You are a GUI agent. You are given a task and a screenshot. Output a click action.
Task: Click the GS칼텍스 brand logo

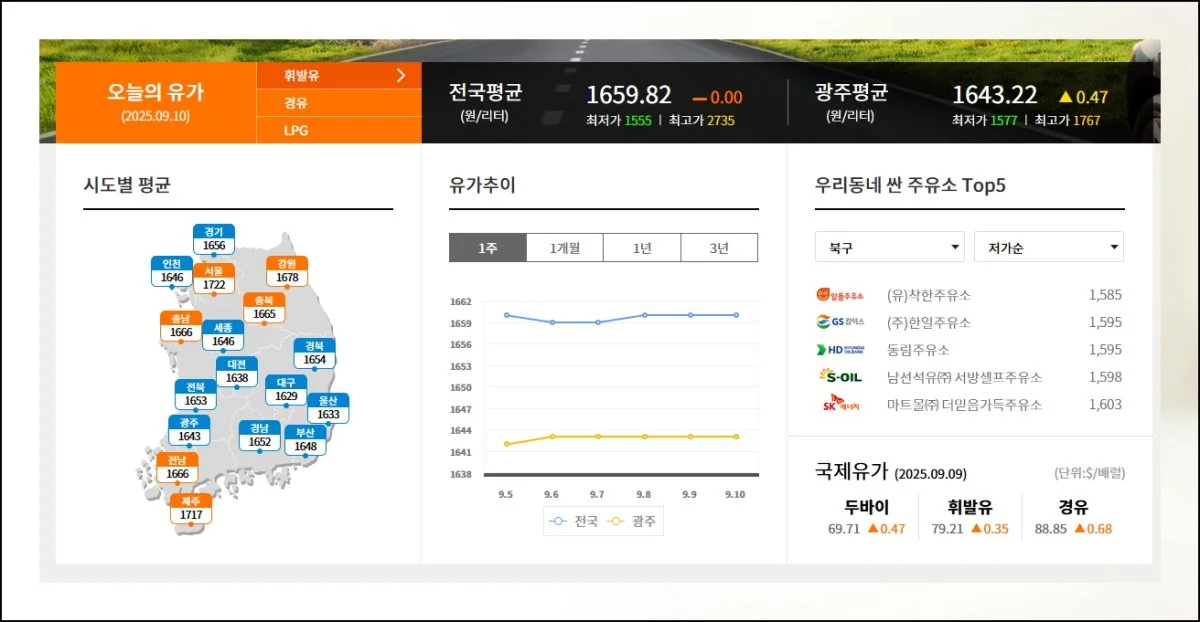tap(839, 322)
